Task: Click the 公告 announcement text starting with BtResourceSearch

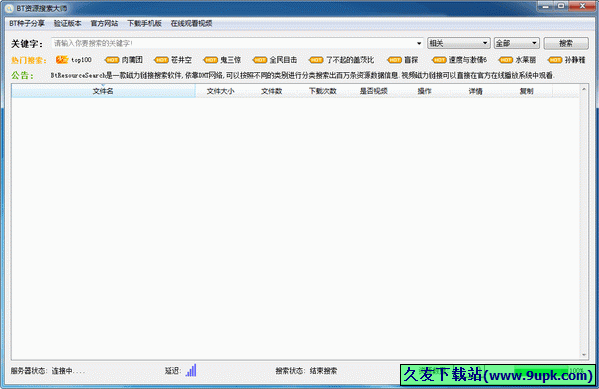Action: click(303, 75)
